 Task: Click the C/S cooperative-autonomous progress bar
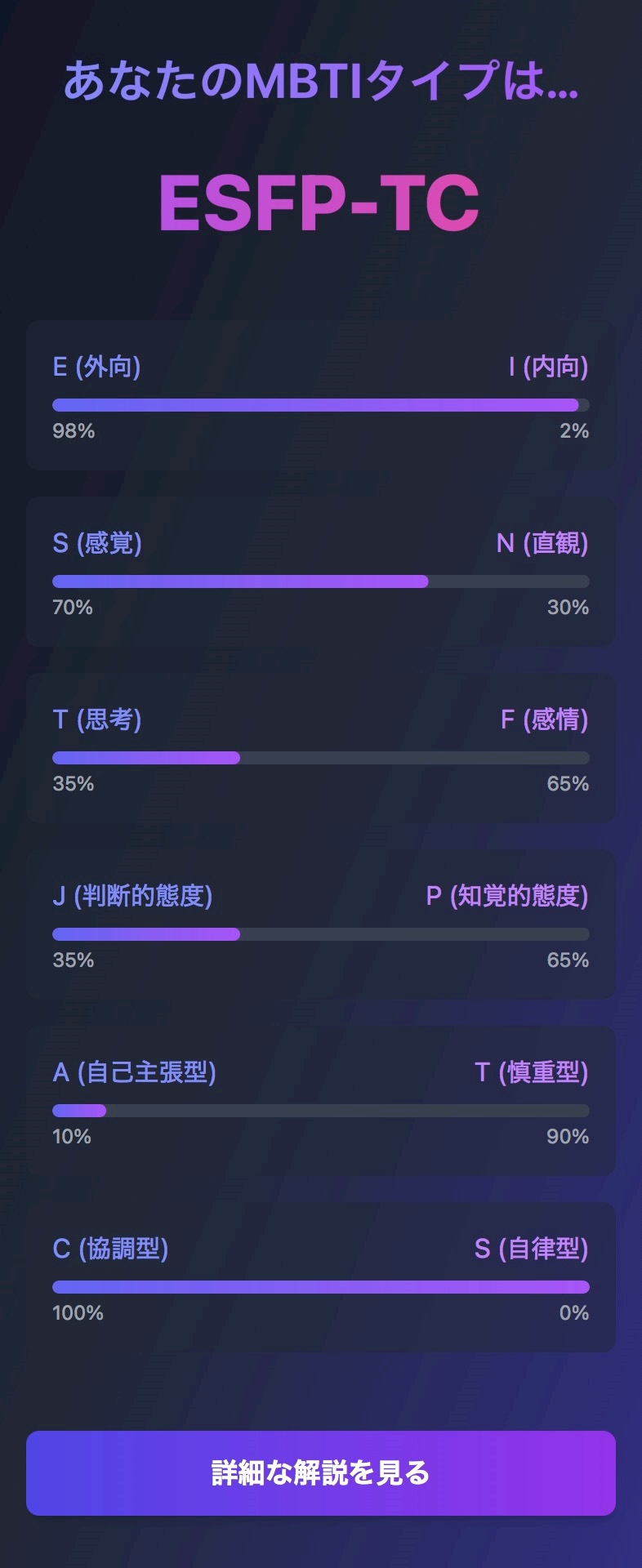(320, 1287)
